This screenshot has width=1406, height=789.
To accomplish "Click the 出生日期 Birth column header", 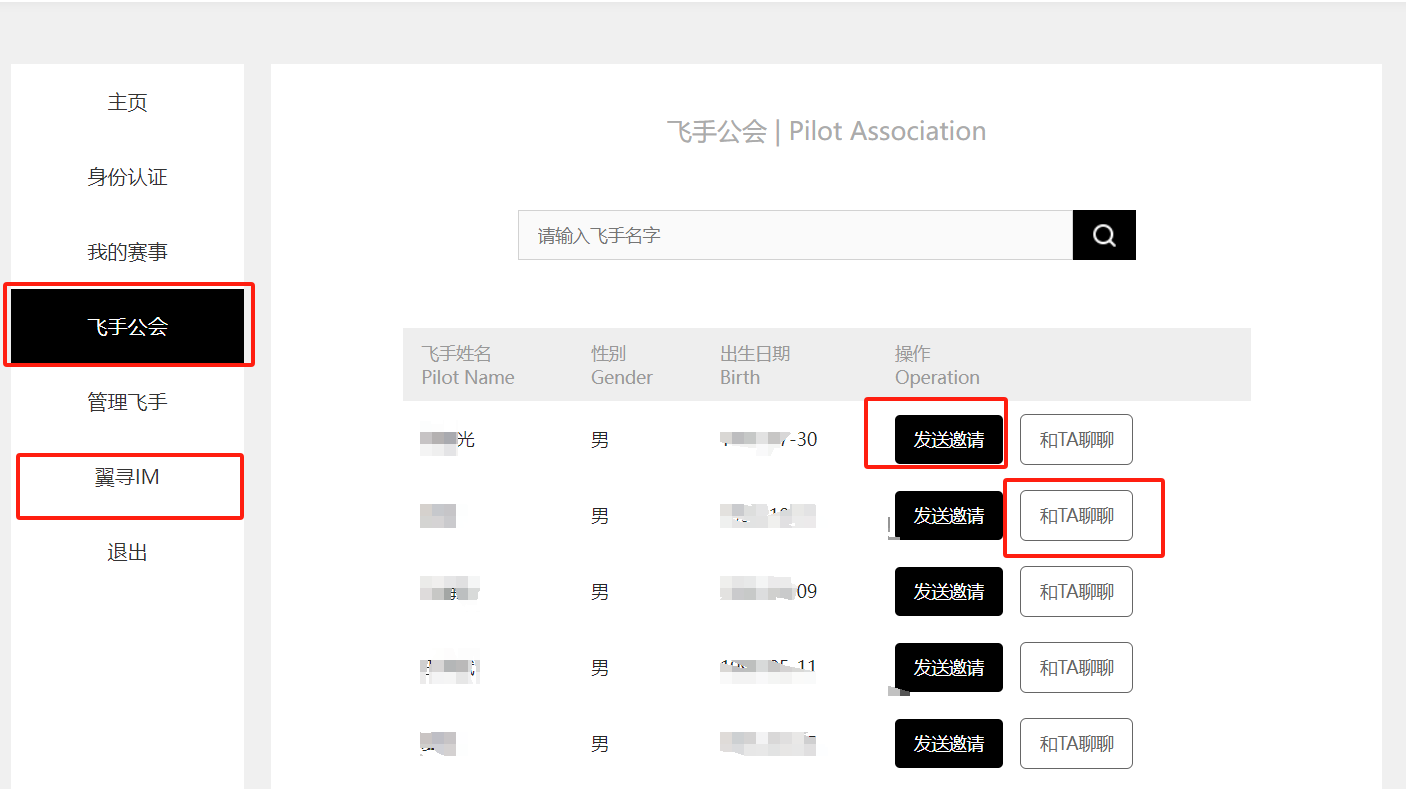I will 754,365.
